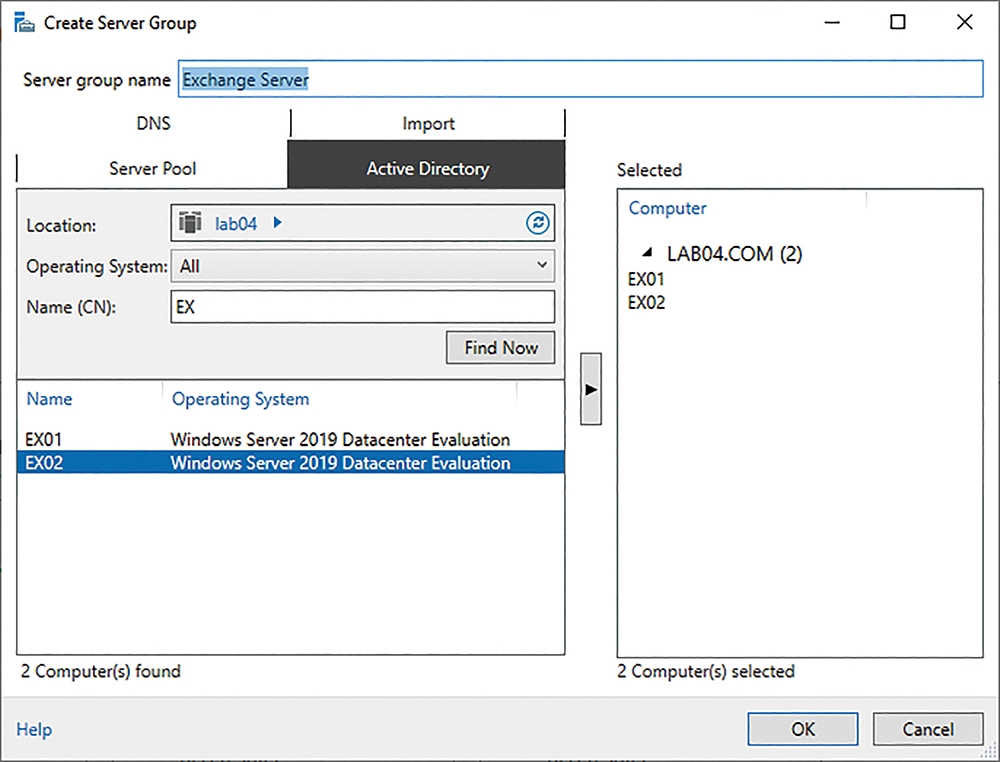
Task: Click the Name (CN) input field
Action: tap(362, 307)
